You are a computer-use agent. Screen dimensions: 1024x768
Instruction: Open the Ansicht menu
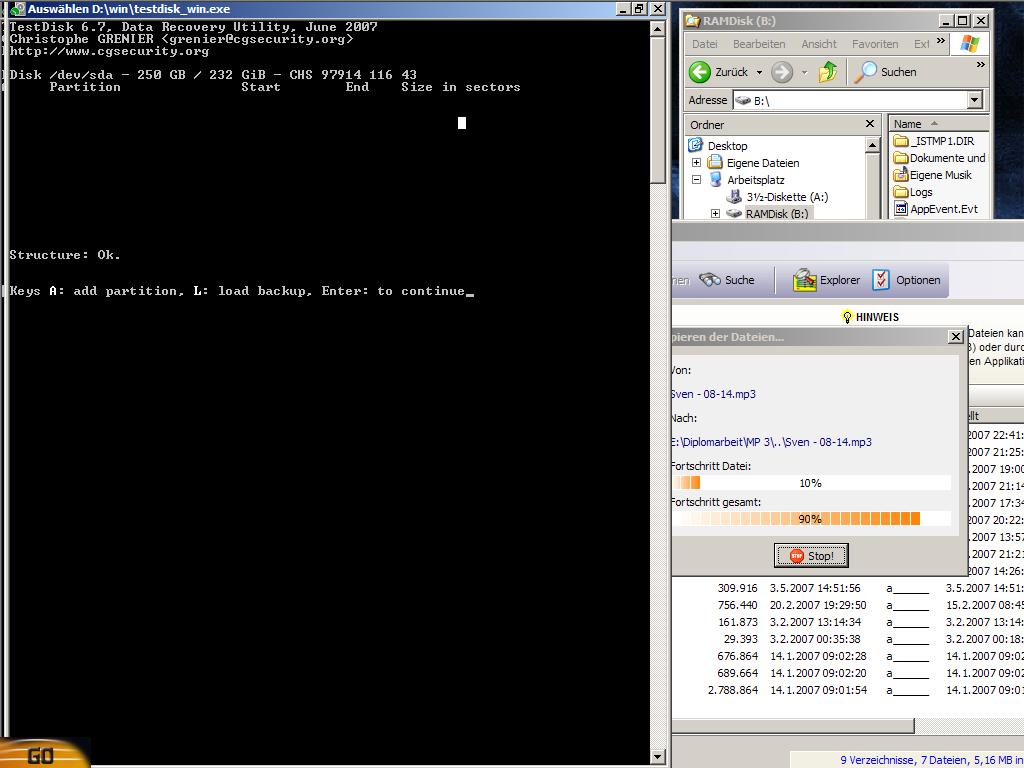(819, 44)
